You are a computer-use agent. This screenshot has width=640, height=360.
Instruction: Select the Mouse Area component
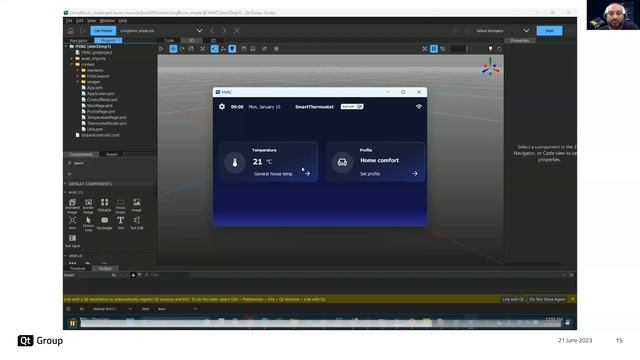88,224
